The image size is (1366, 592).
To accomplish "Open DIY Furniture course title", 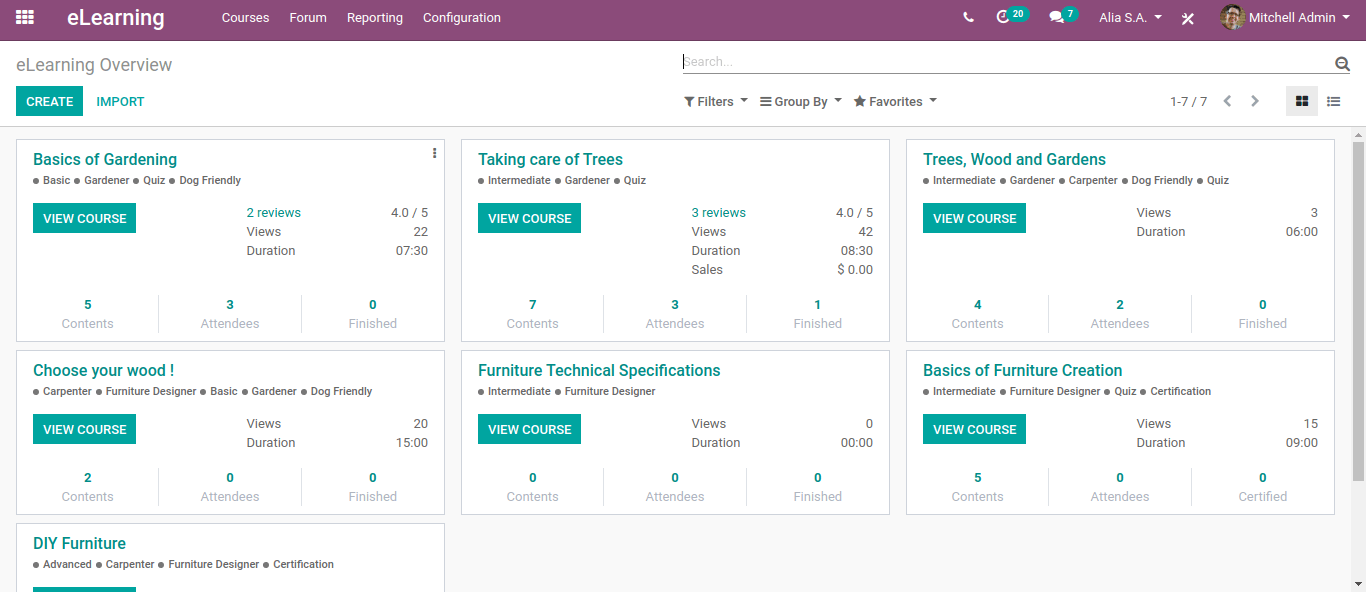I will click(79, 543).
